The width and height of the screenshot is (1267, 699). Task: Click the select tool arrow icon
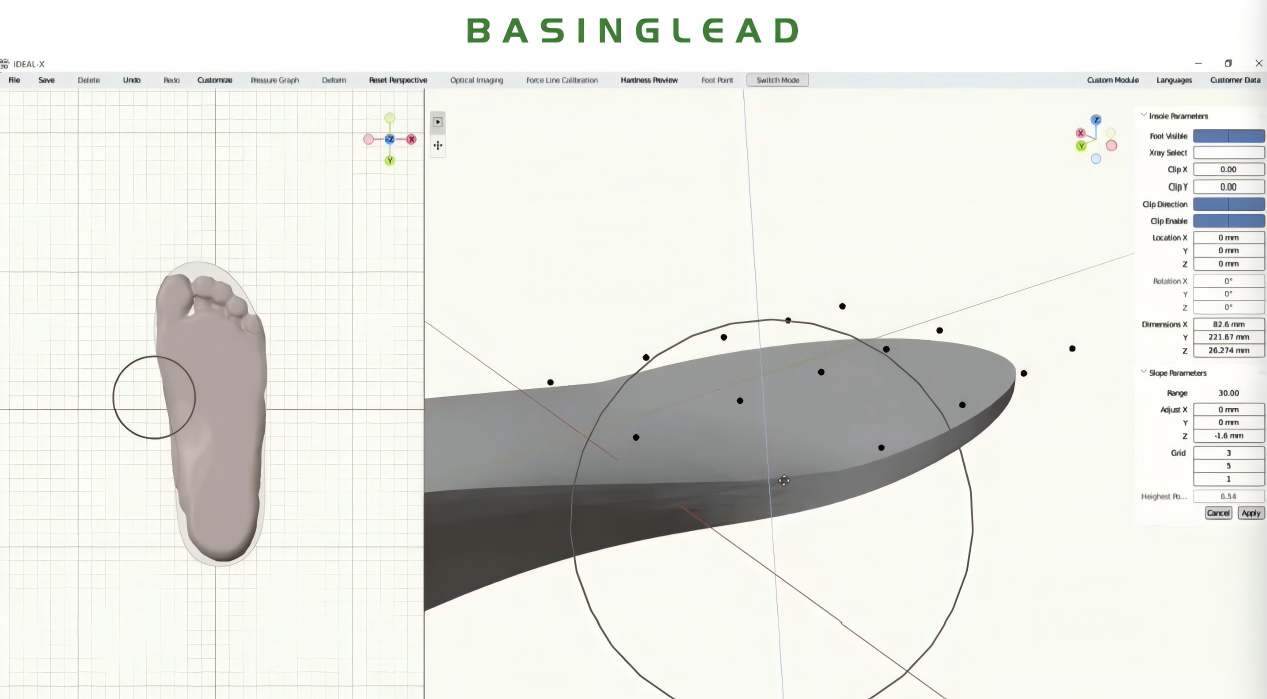pos(437,122)
